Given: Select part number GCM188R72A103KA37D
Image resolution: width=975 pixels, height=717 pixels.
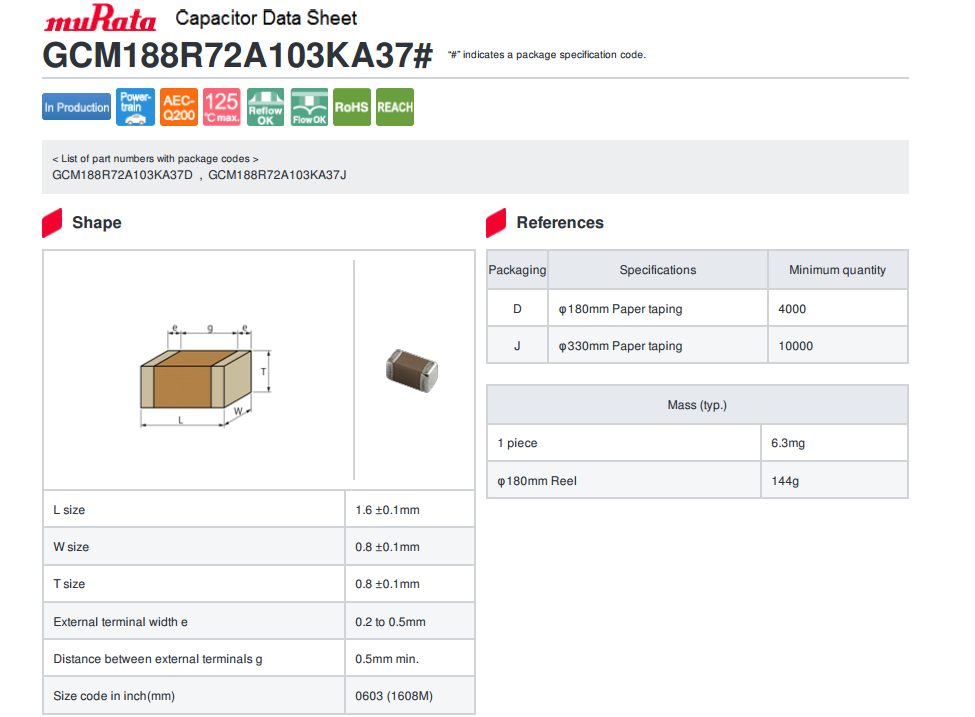Looking at the screenshot, I should tap(122, 175).
